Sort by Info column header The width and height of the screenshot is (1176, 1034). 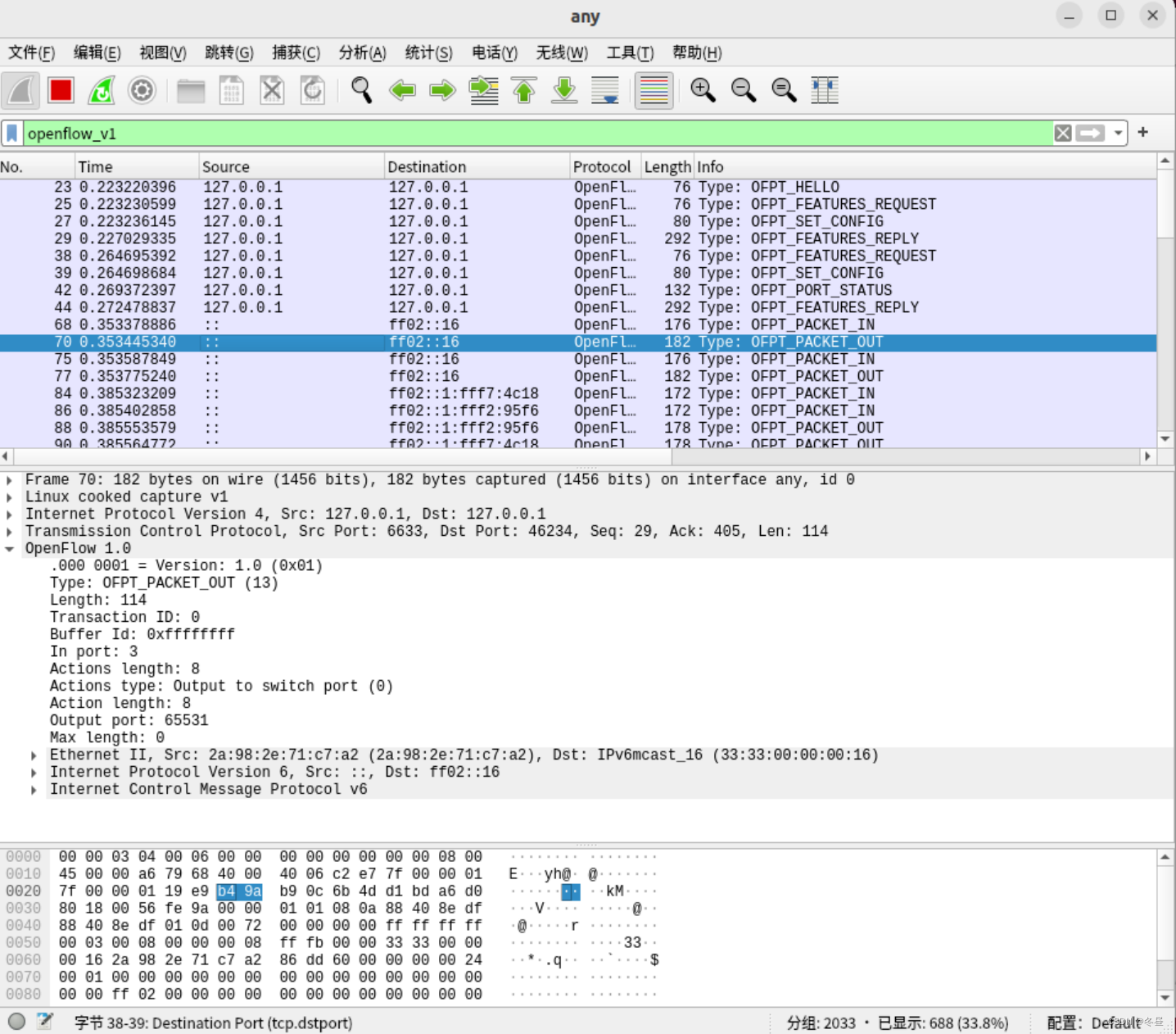point(925,166)
